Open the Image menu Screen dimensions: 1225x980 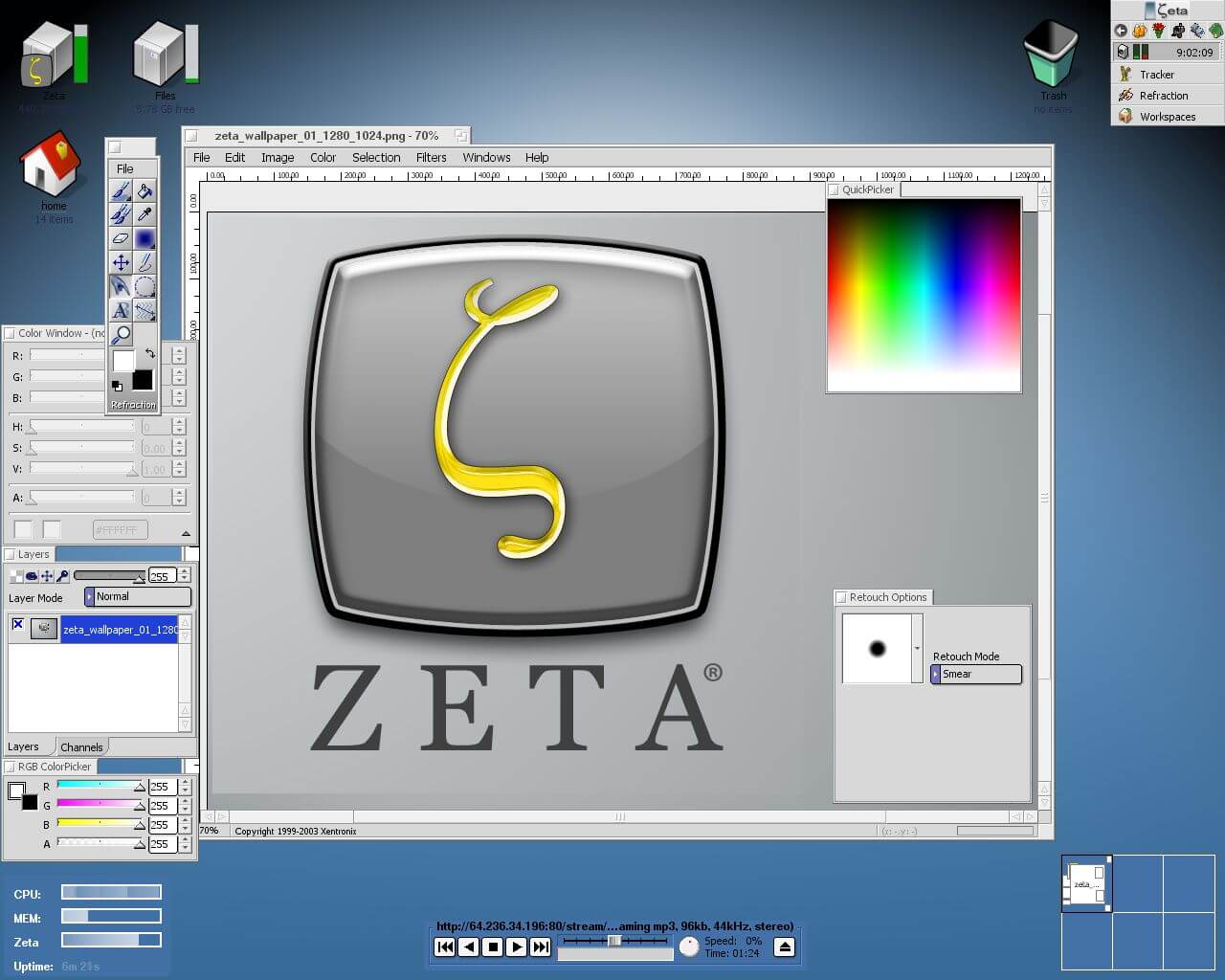[278, 158]
